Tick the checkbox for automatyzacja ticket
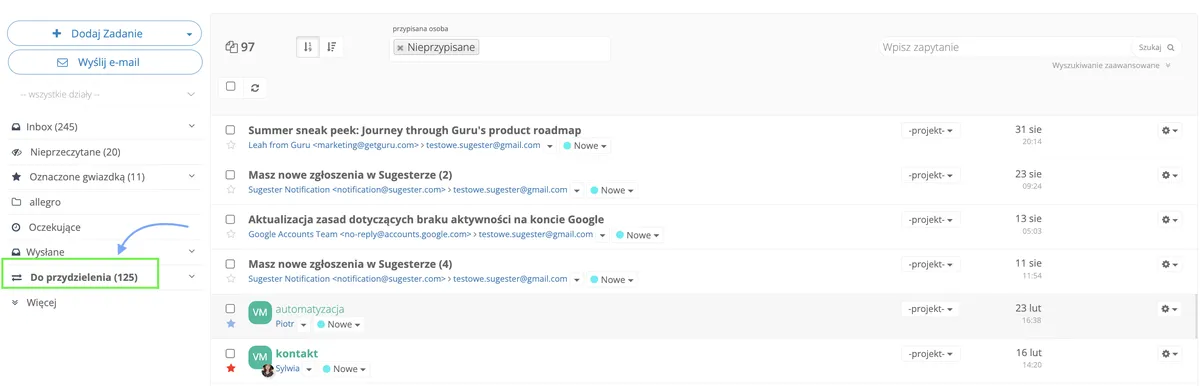Viewport: 1200px width, 386px height. click(231, 309)
